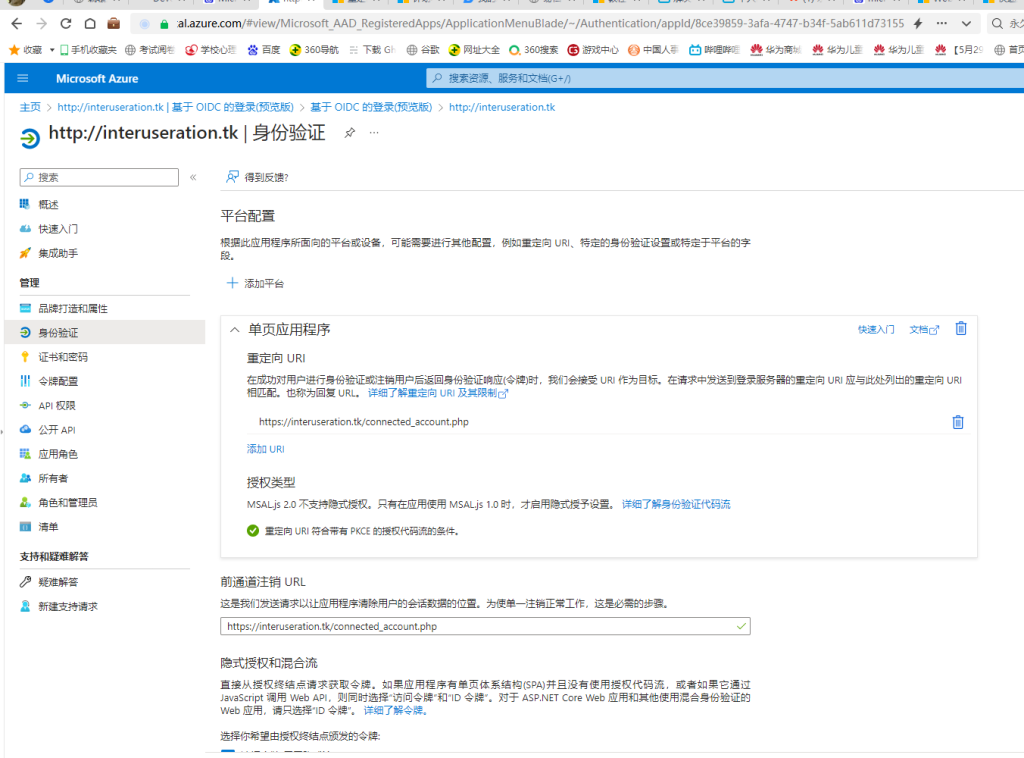The image size is (1024, 758).
Task: Click the sidebar 搜索 input box
Action: coord(99,177)
